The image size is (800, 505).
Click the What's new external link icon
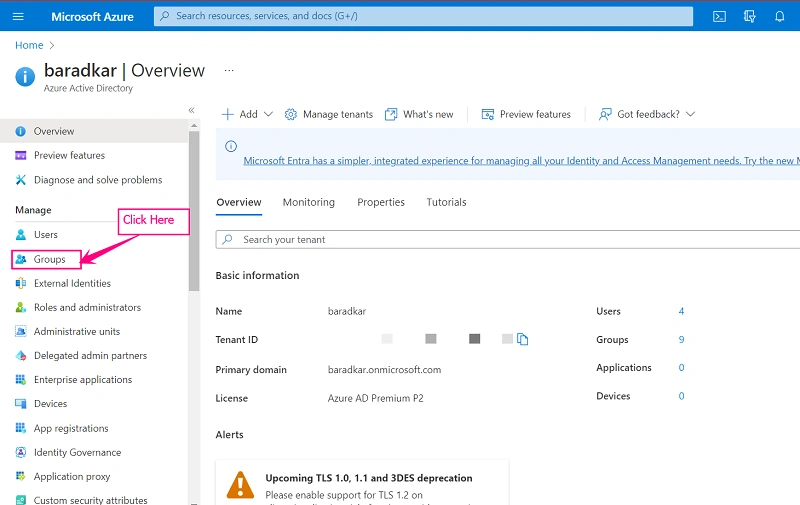[391, 114]
